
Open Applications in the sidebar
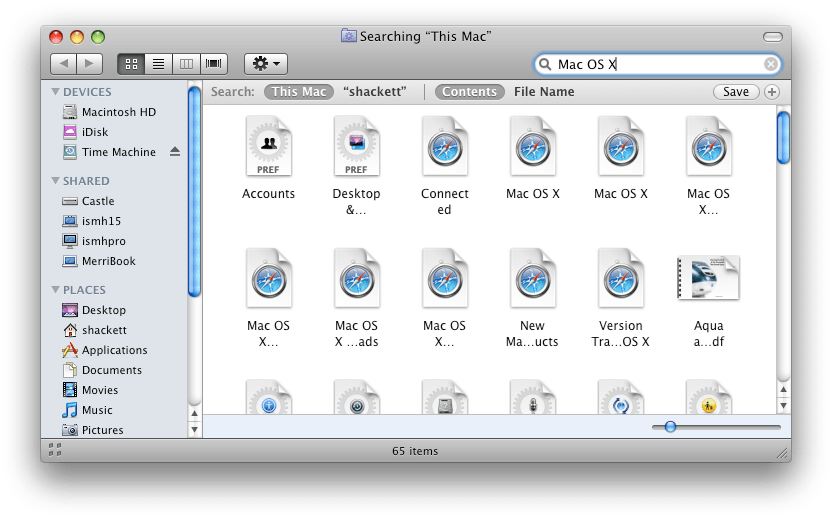coord(114,350)
